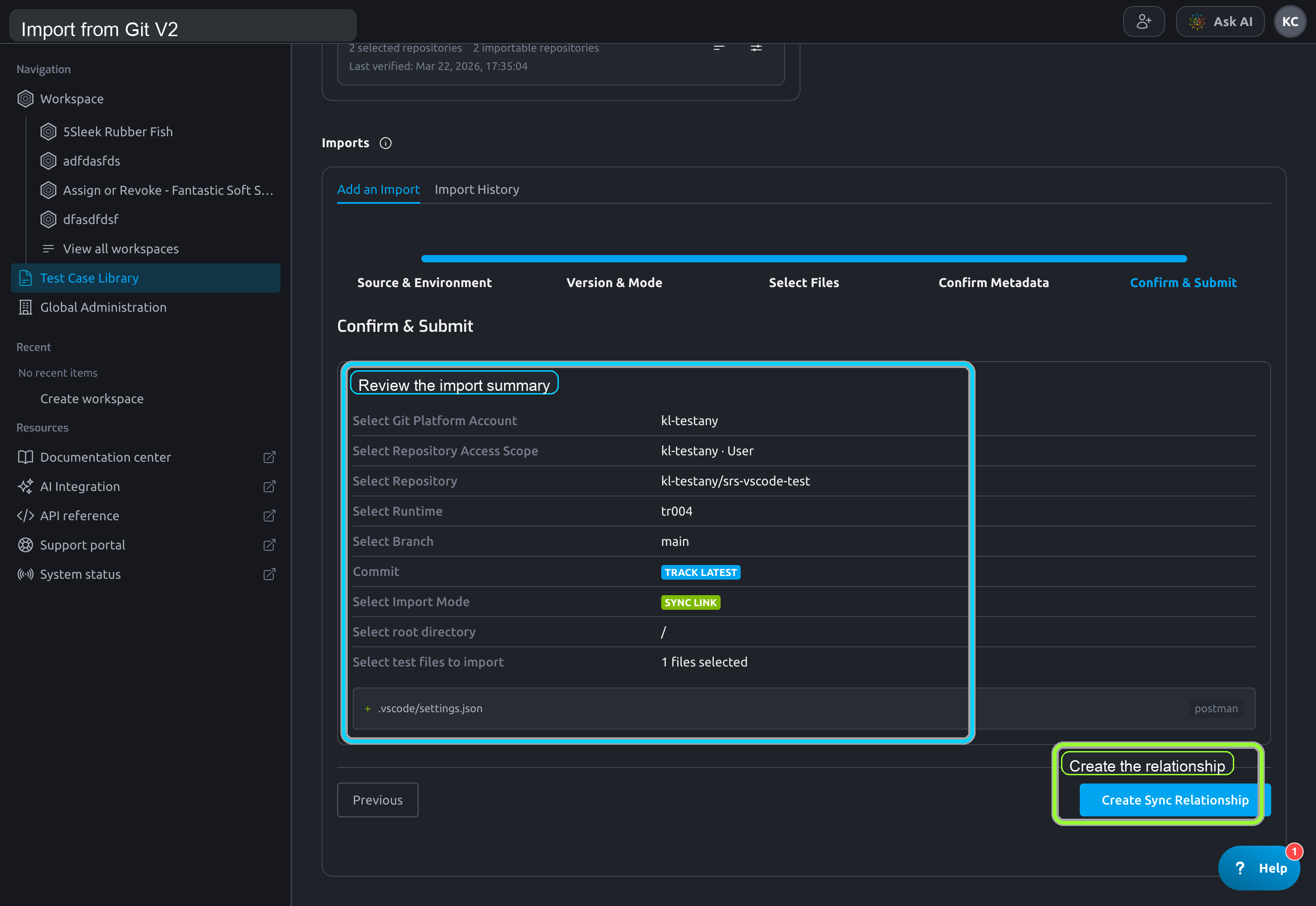This screenshot has width=1316, height=906.
Task: Switch to the Import History tab
Action: [x=477, y=190]
